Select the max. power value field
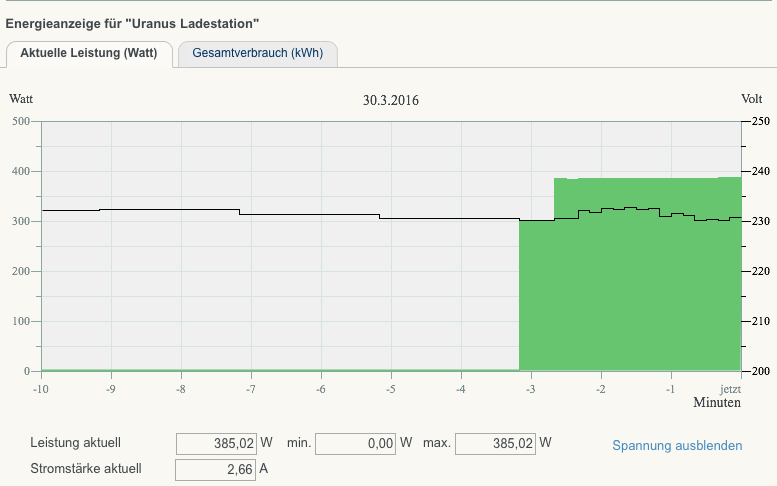The image size is (777, 486). 495,443
